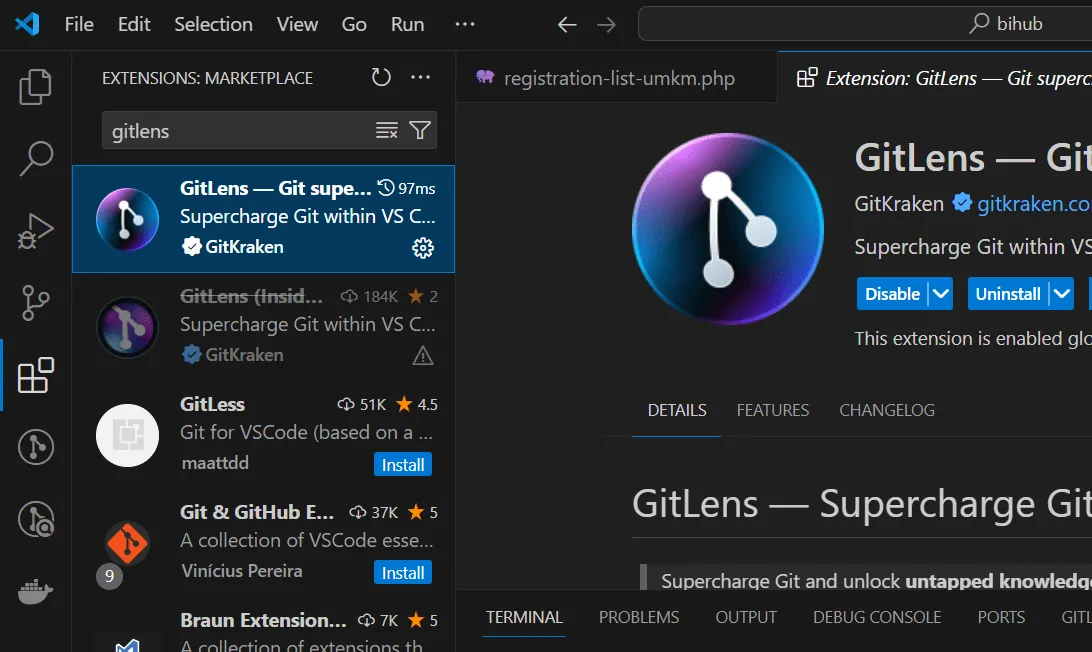
Task: Refresh the extensions marketplace list
Action: 381,78
